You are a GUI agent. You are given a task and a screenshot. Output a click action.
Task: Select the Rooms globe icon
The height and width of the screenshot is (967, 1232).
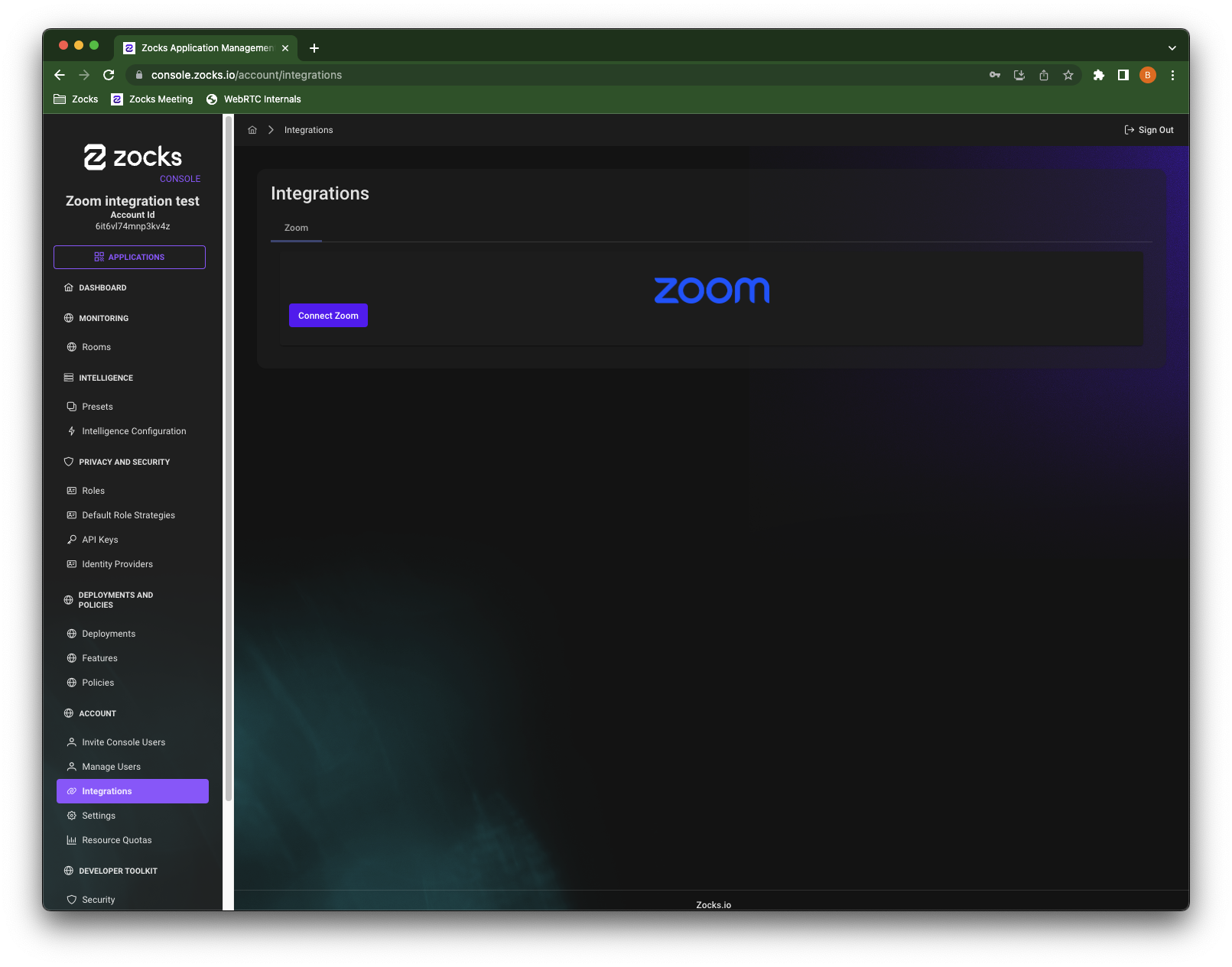[x=70, y=347]
